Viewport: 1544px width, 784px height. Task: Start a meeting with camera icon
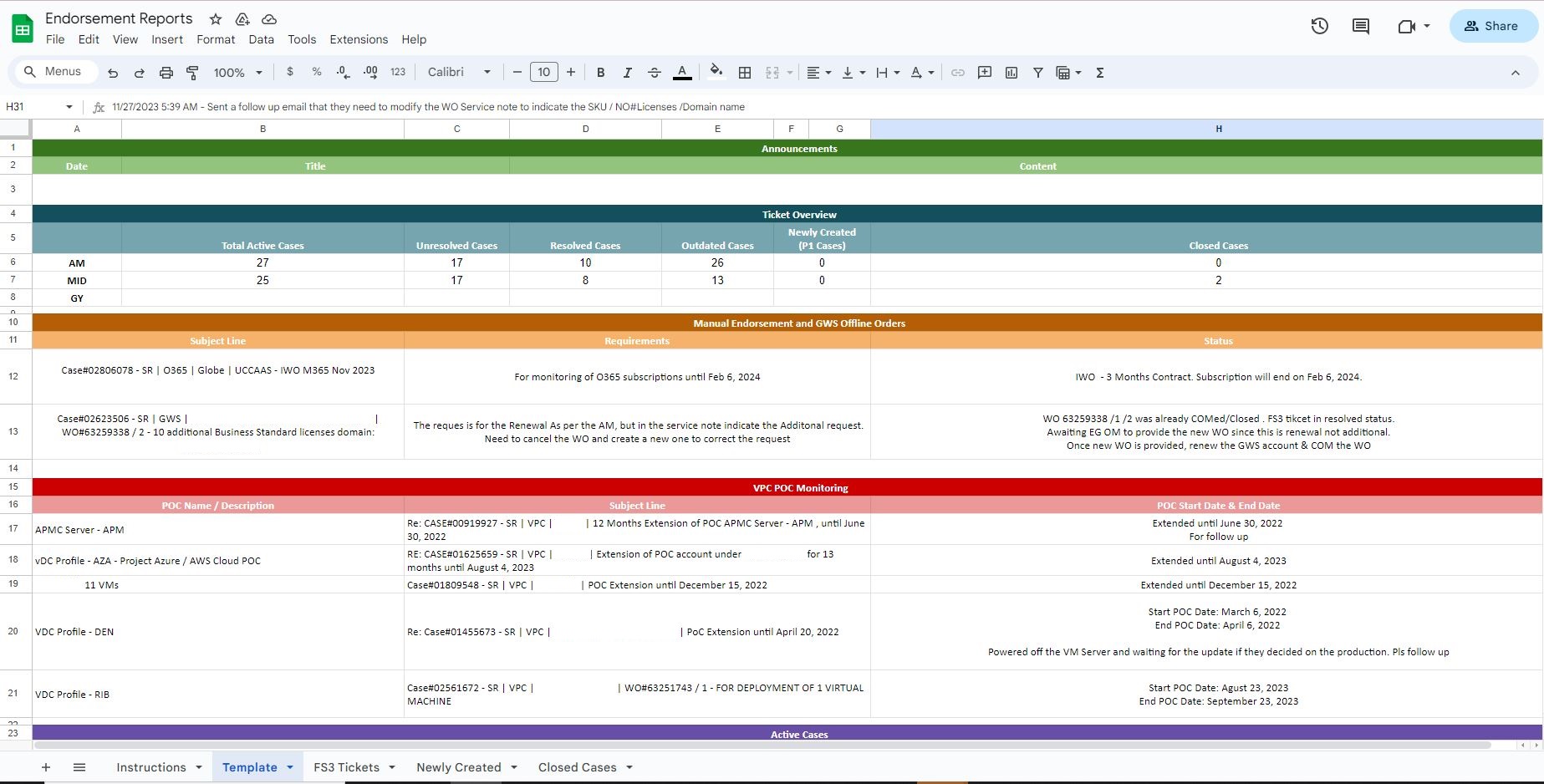(x=1407, y=26)
